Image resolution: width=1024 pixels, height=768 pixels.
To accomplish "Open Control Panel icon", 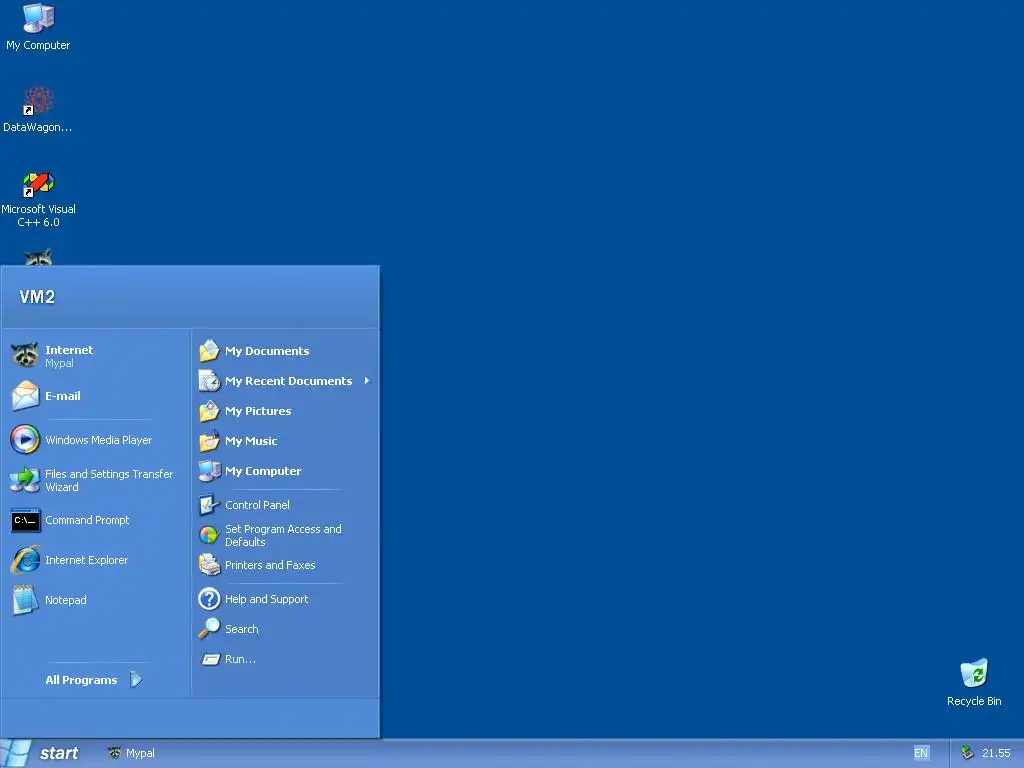I will click(x=209, y=505).
